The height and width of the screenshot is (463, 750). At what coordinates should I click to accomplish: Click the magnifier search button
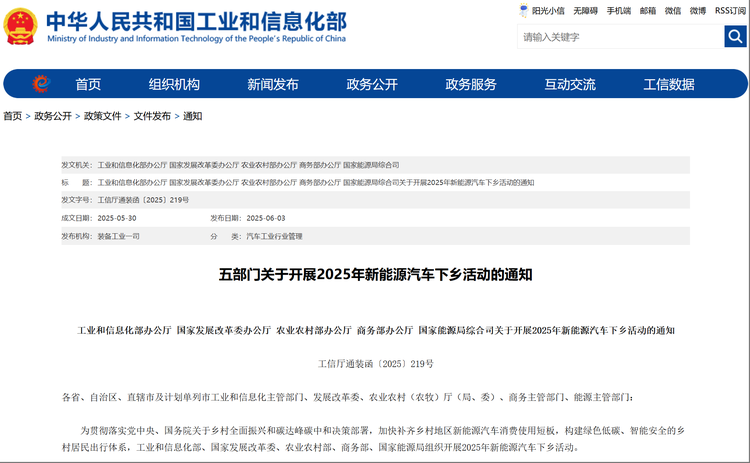point(735,37)
